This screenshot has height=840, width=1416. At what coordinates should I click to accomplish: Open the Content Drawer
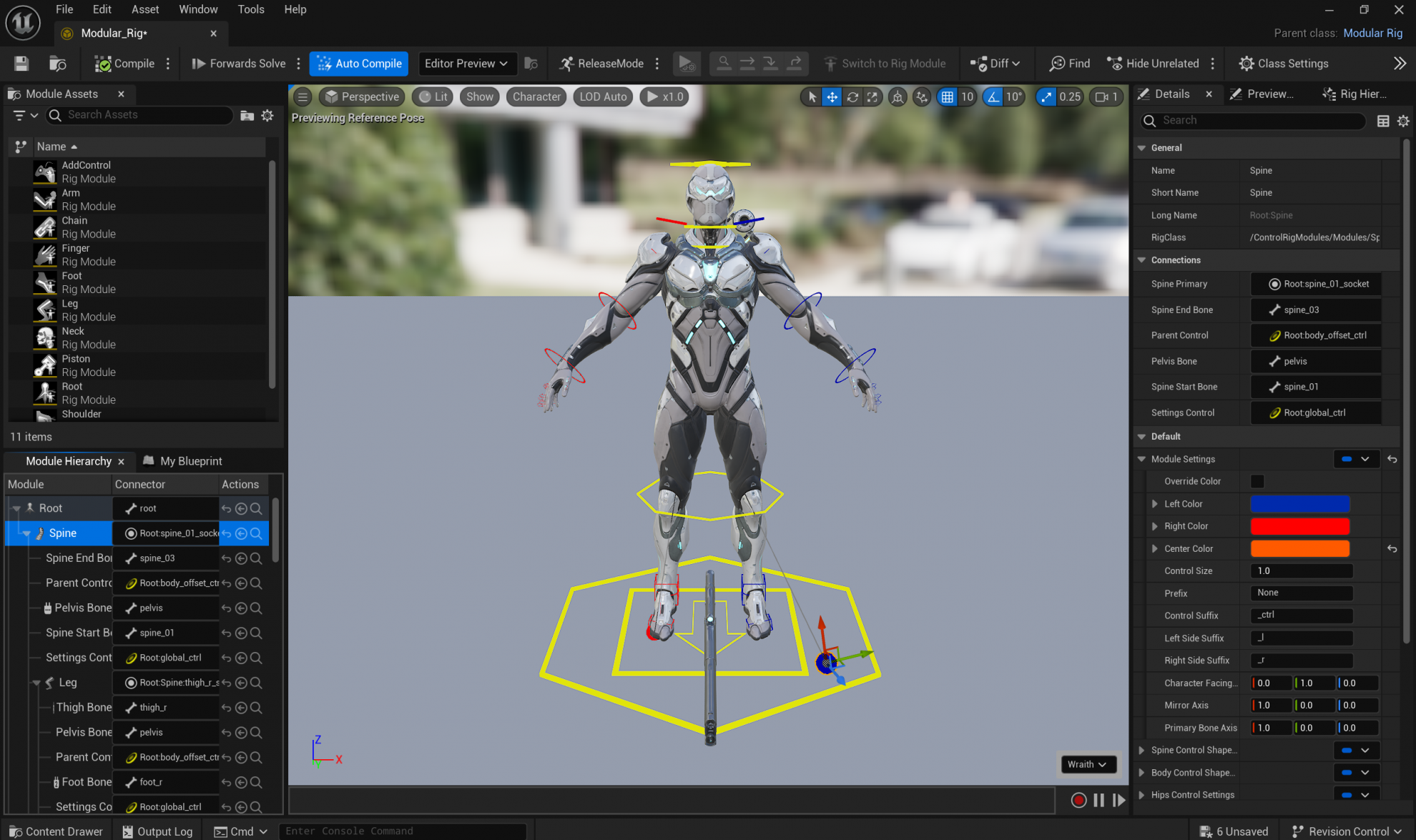tap(54, 831)
